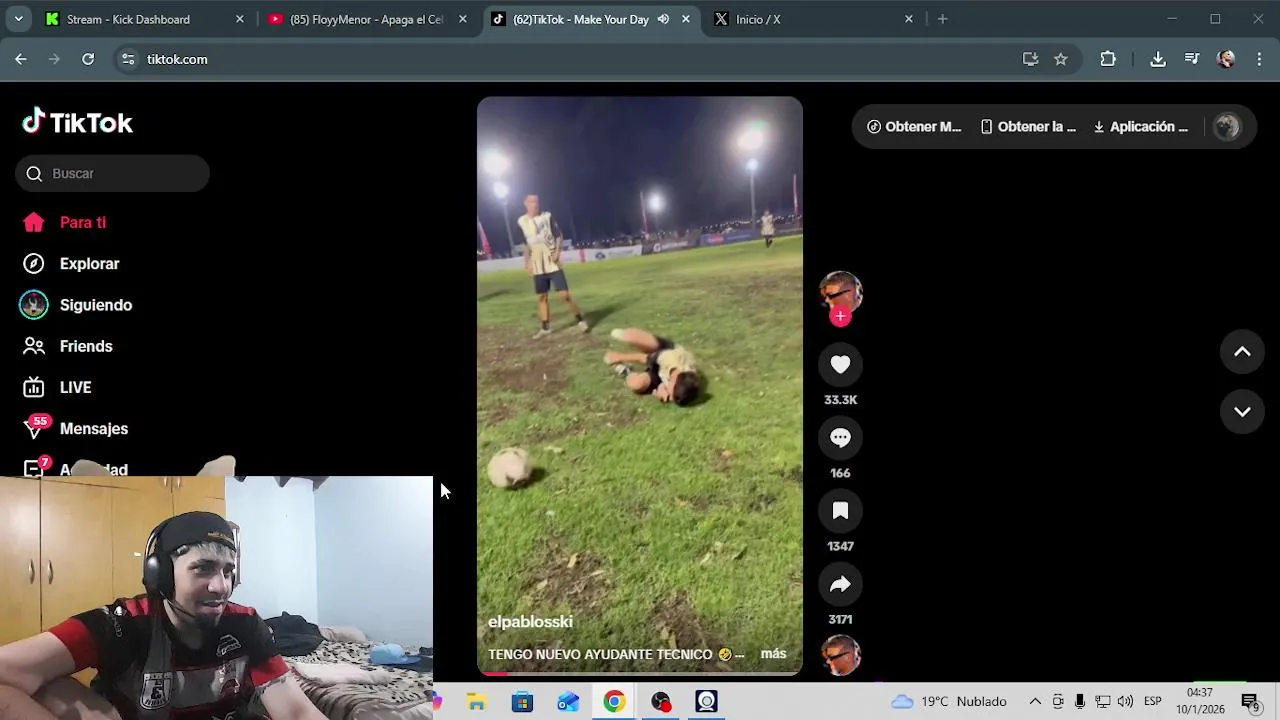The image size is (1280, 720).
Task: Share the video with arrow icon
Action: pos(840,584)
